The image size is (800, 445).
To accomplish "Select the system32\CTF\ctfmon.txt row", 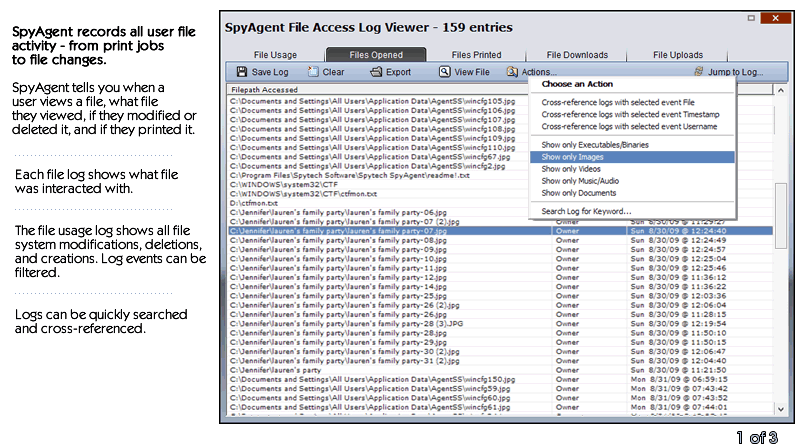I will tap(379, 194).
